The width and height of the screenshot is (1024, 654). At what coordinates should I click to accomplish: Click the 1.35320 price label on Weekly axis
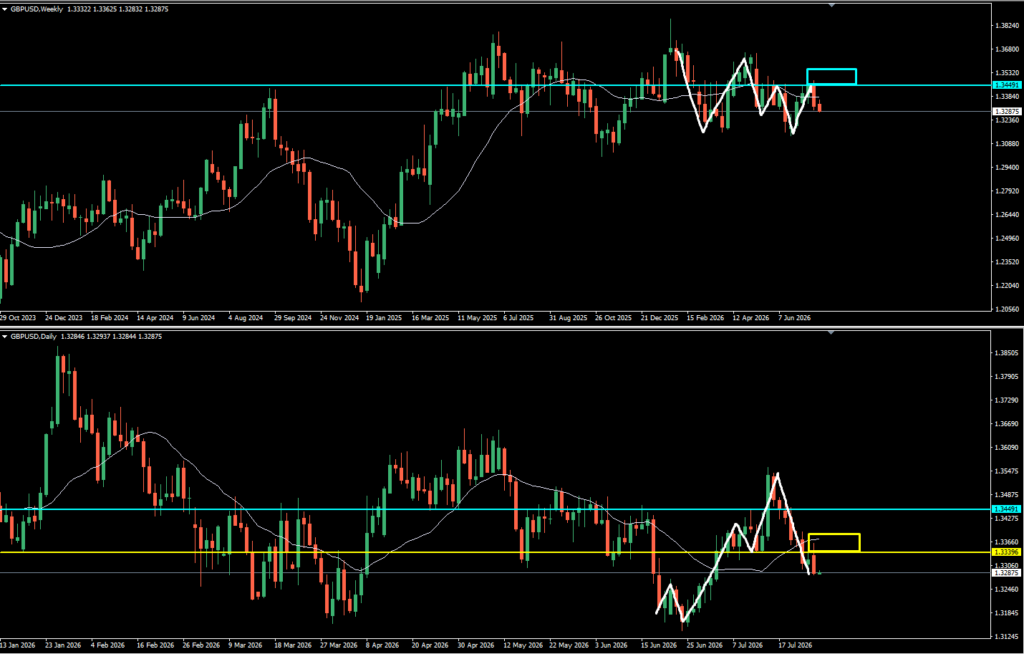click(1006, 73)
